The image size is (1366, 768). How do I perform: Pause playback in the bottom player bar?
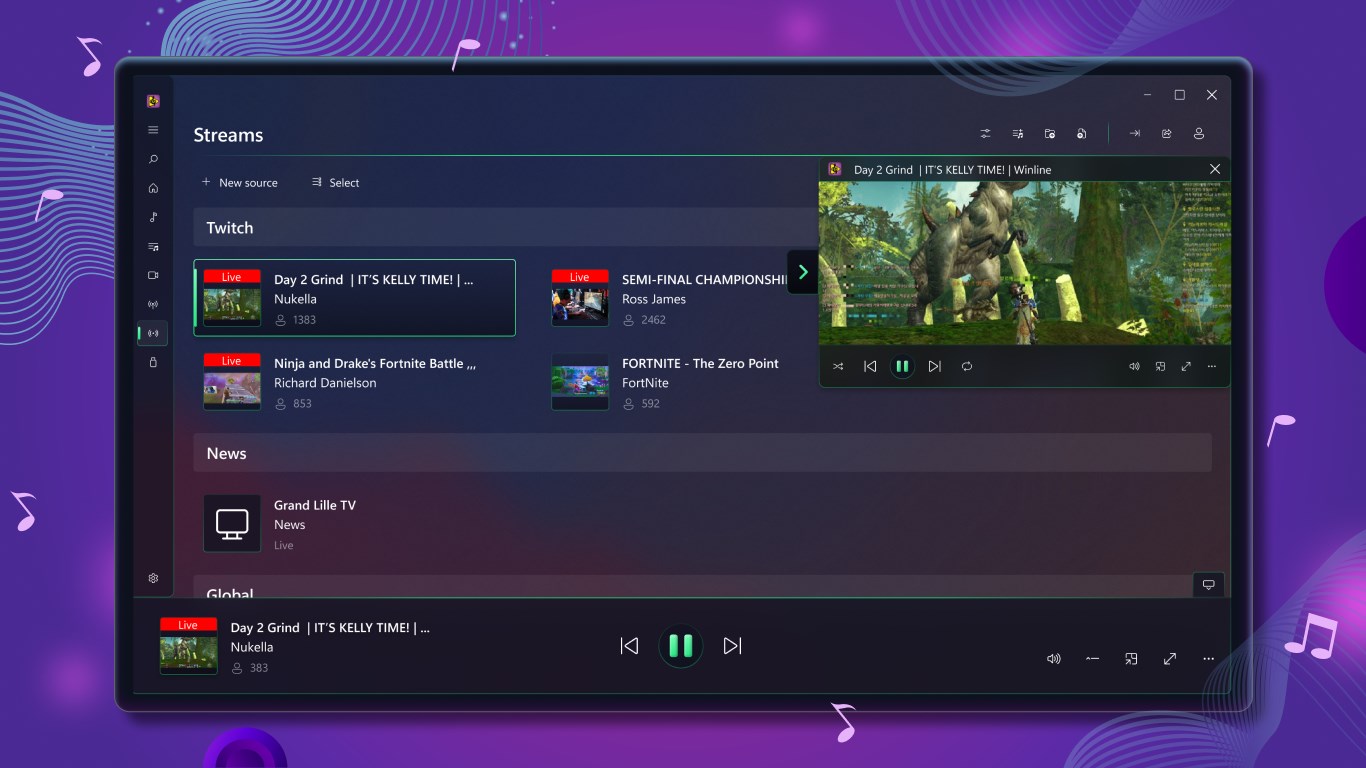(x=681, y=646)
